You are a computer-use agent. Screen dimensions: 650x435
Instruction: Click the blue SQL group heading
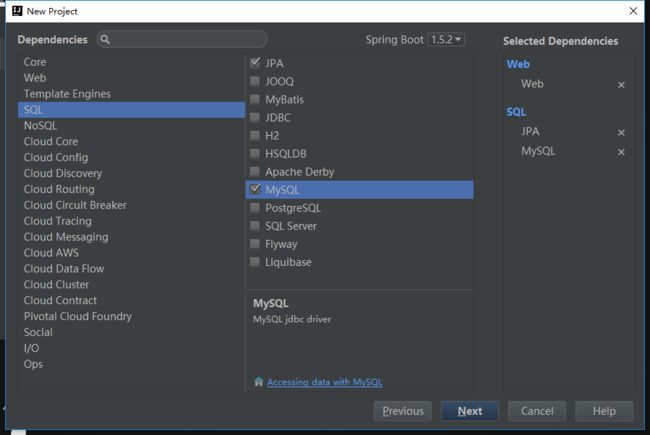click(x=516, y=112)
